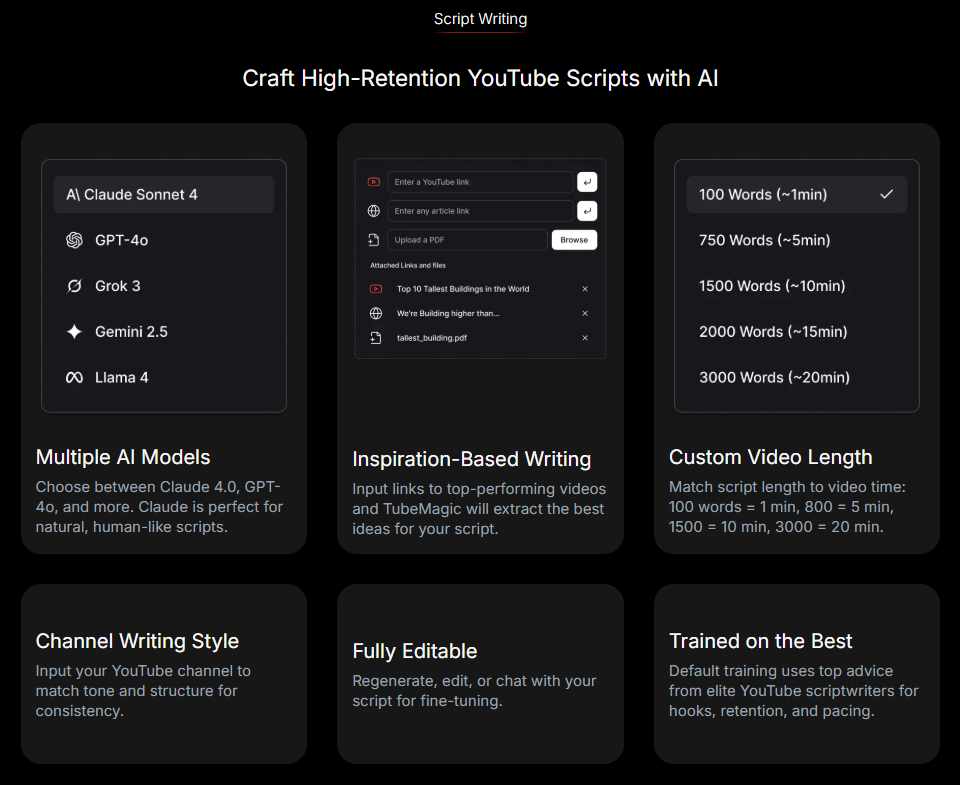Image resolution: width=960 pixels, height=785 pixels.
Task: Click the Browse button for PDF upload
Action: [x=574, y=240]
